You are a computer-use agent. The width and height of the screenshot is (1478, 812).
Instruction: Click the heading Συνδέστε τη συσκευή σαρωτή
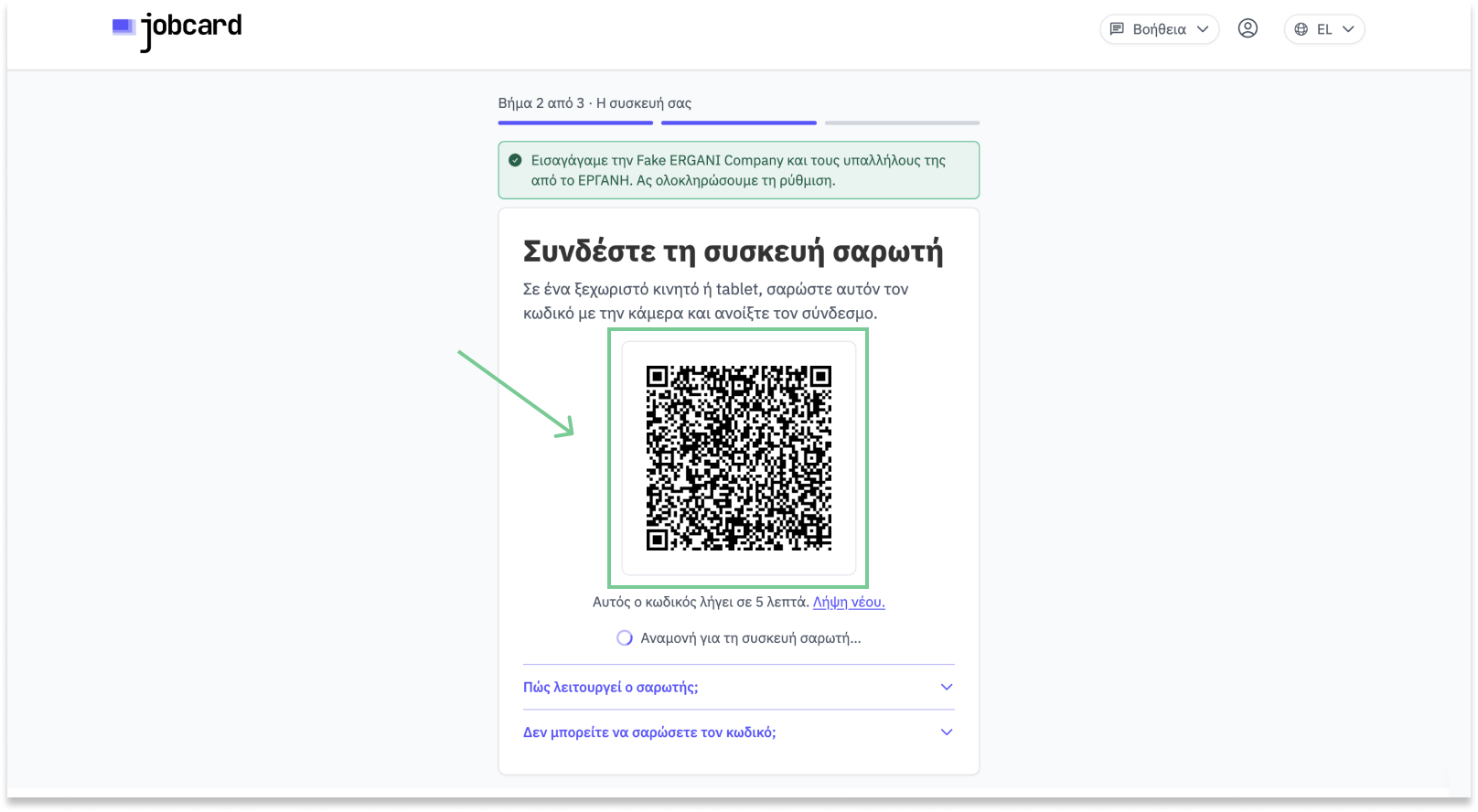click(733, 251)
